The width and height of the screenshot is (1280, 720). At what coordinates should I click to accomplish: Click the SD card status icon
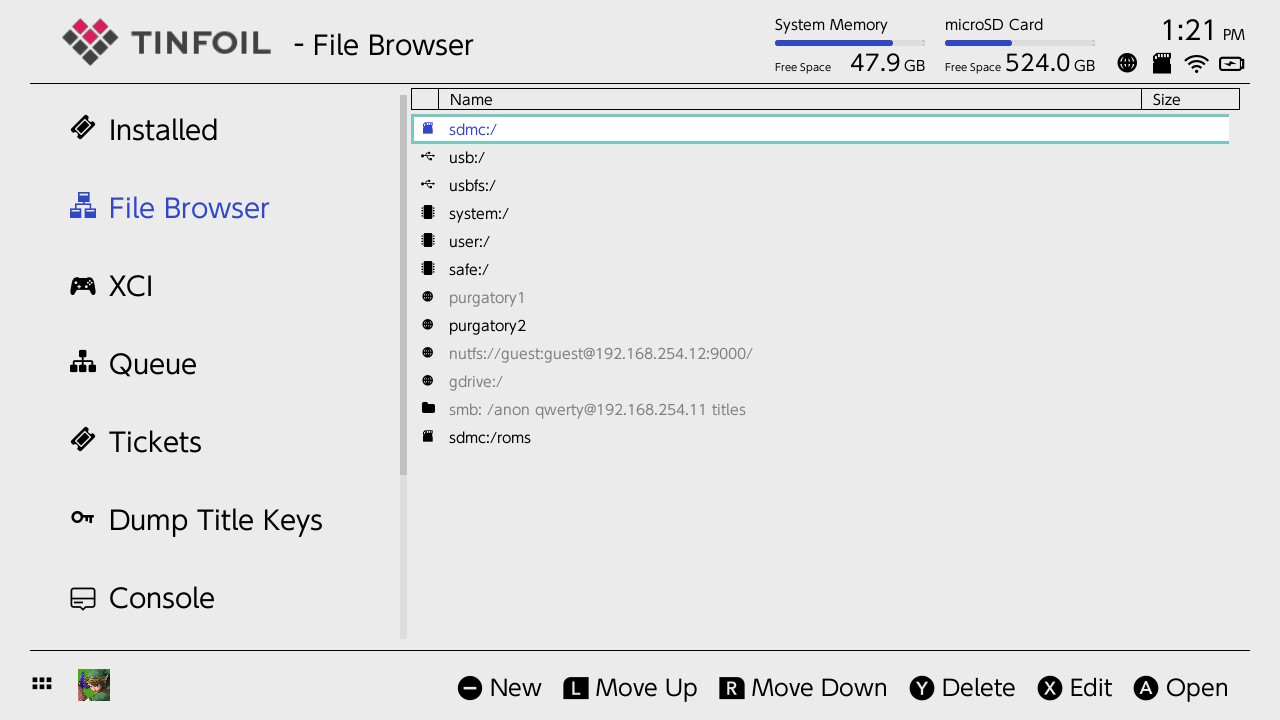point(1162,63)
